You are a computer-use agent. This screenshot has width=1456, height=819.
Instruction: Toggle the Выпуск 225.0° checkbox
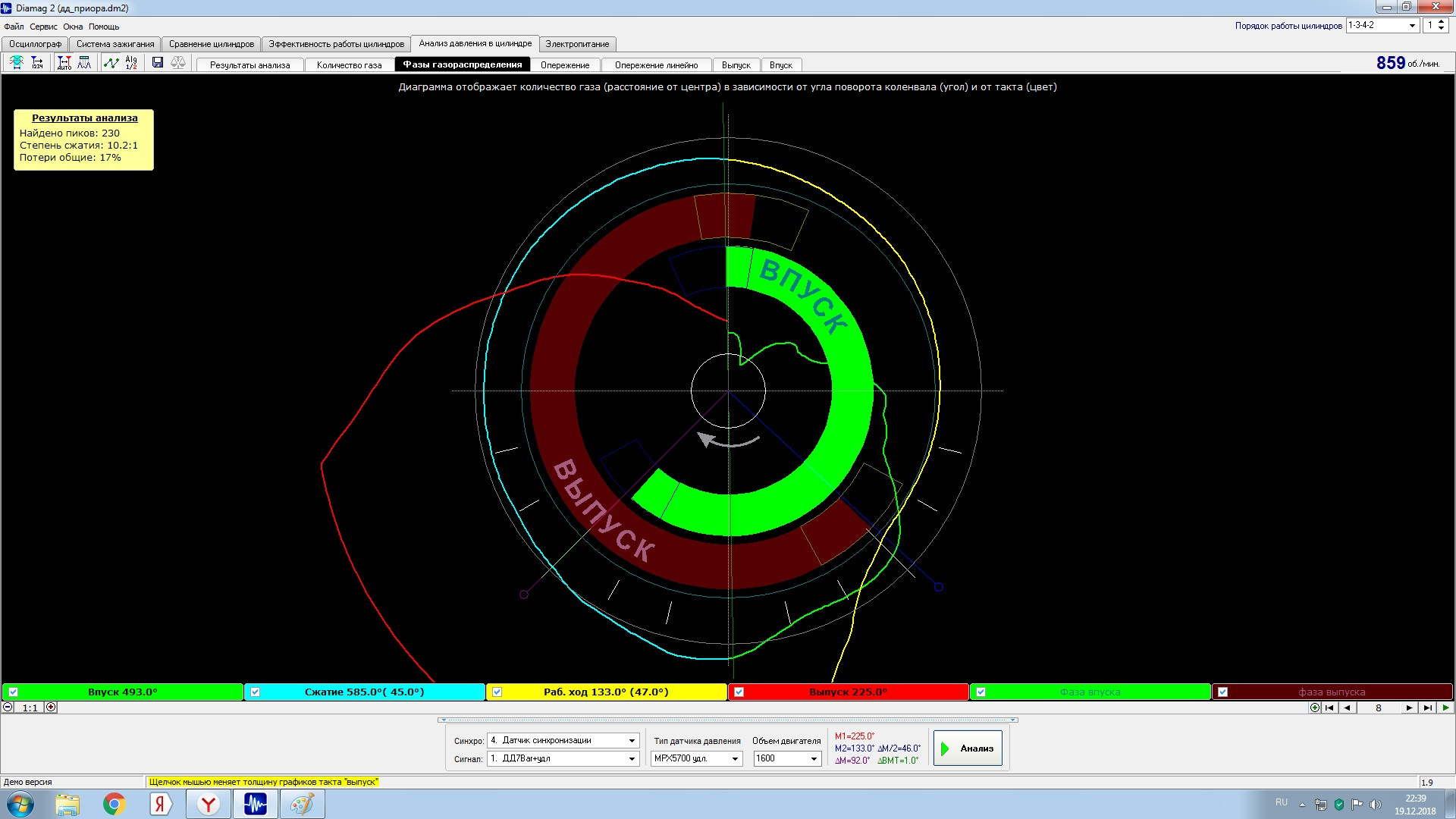point(739,692)
